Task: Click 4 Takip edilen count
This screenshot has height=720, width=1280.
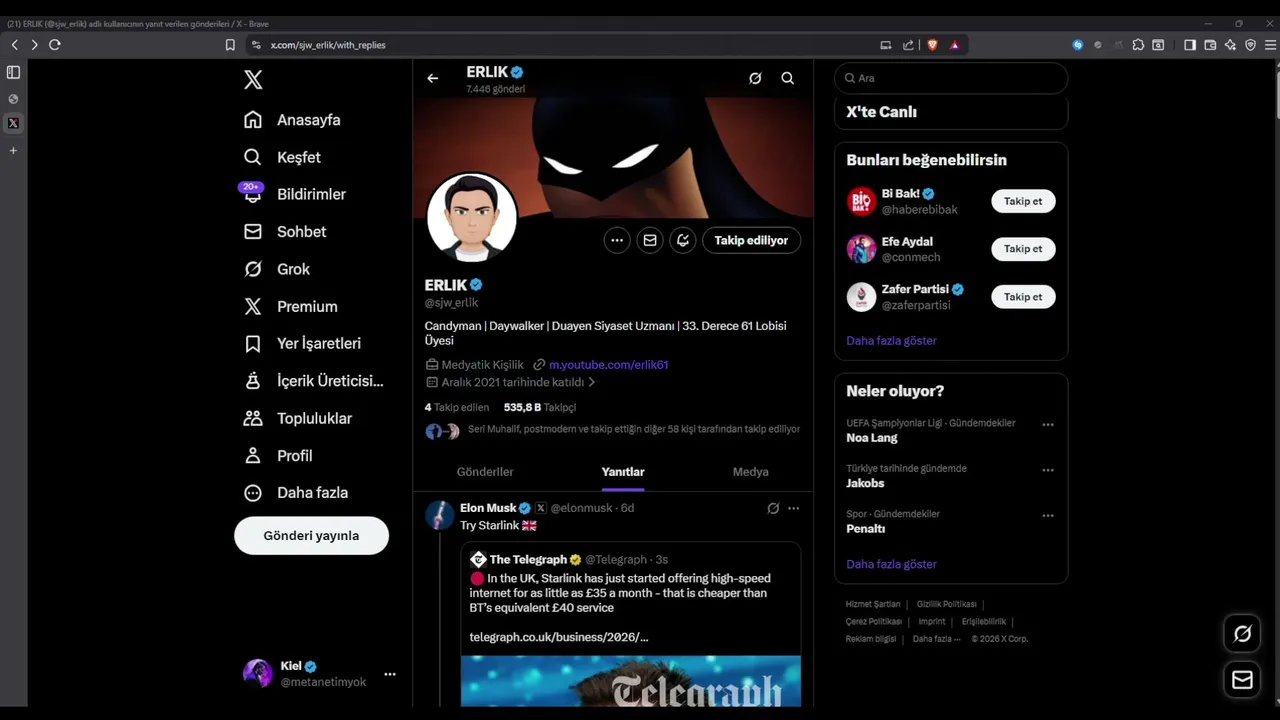Action: click(457, 407)
